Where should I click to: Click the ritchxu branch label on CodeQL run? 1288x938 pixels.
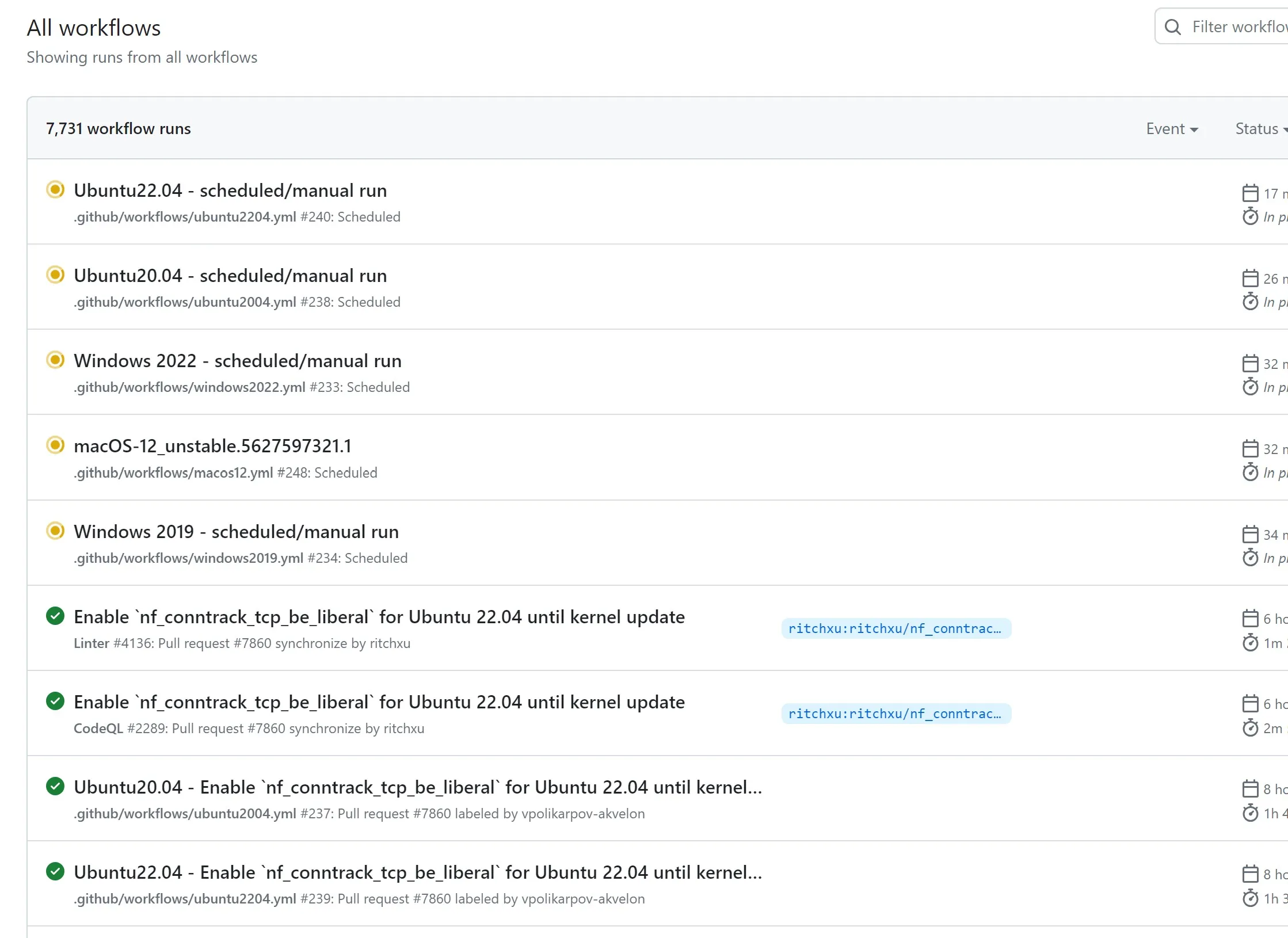point(895,714)
